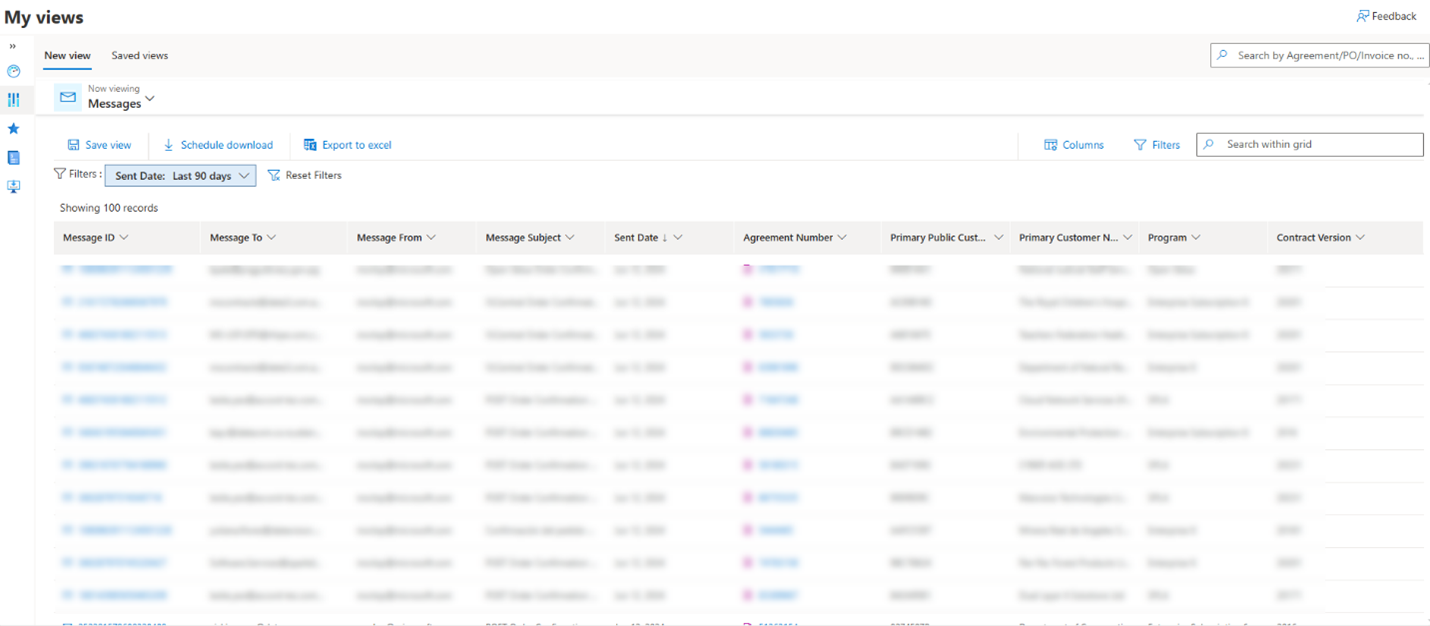Viewport: 1430px width, 626px height.
Task: Open the Sent Date Last 90 days filter
Action: (x=180, y=176)
